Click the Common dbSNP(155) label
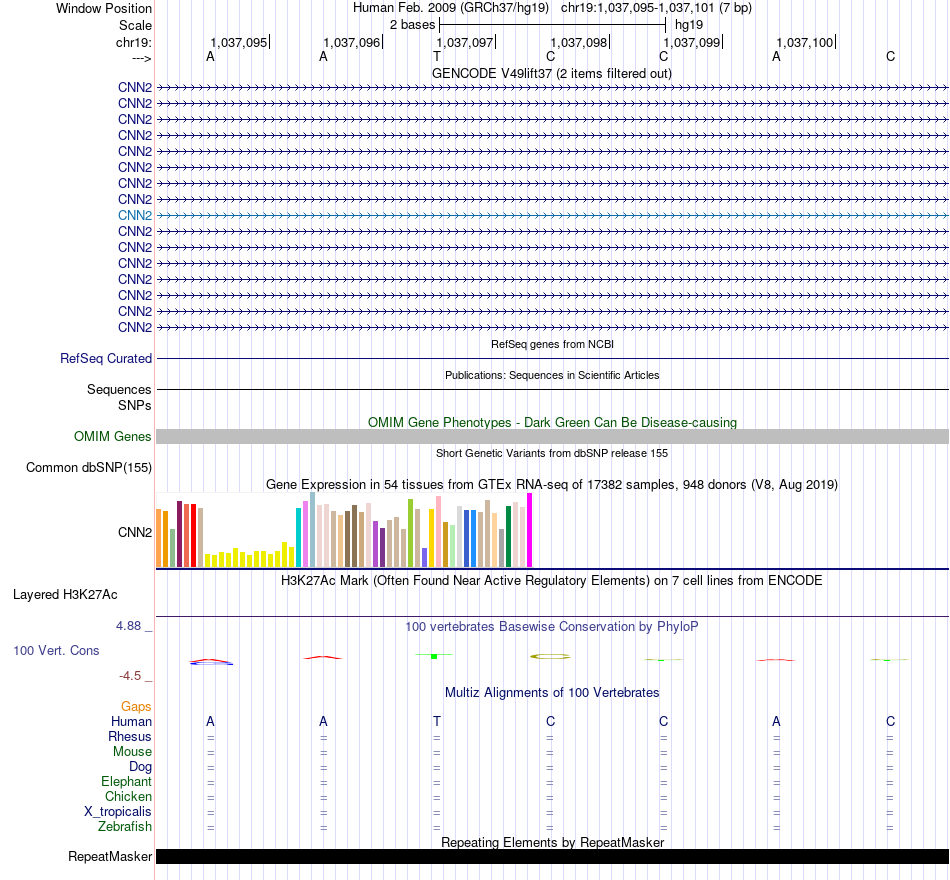 pyautogui.click(x=88, y=467)
